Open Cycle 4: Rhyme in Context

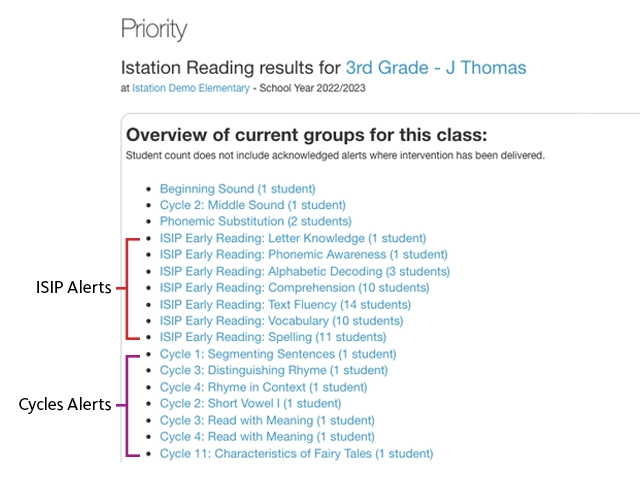263,387
